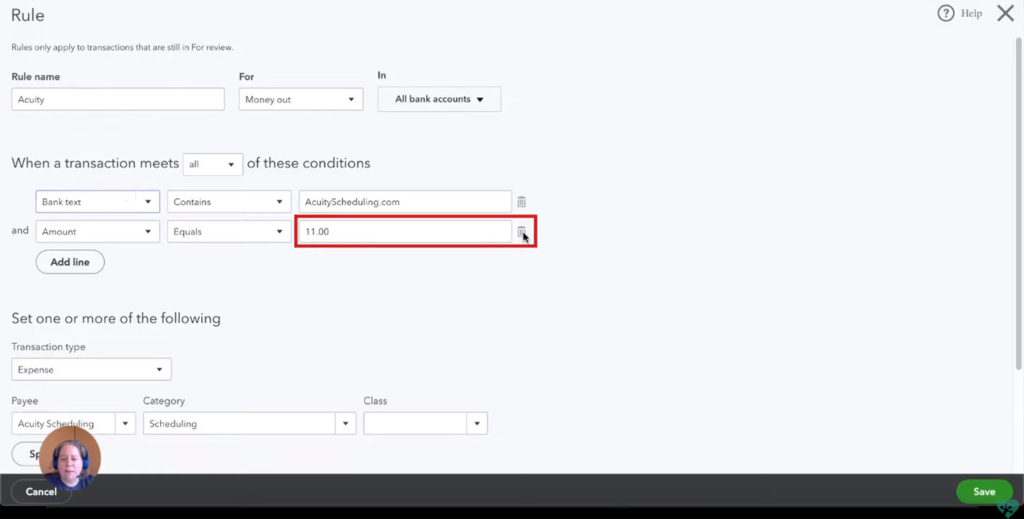Open the Money out dropdown
The image size is (1024, 519).
tap(300, 100)
